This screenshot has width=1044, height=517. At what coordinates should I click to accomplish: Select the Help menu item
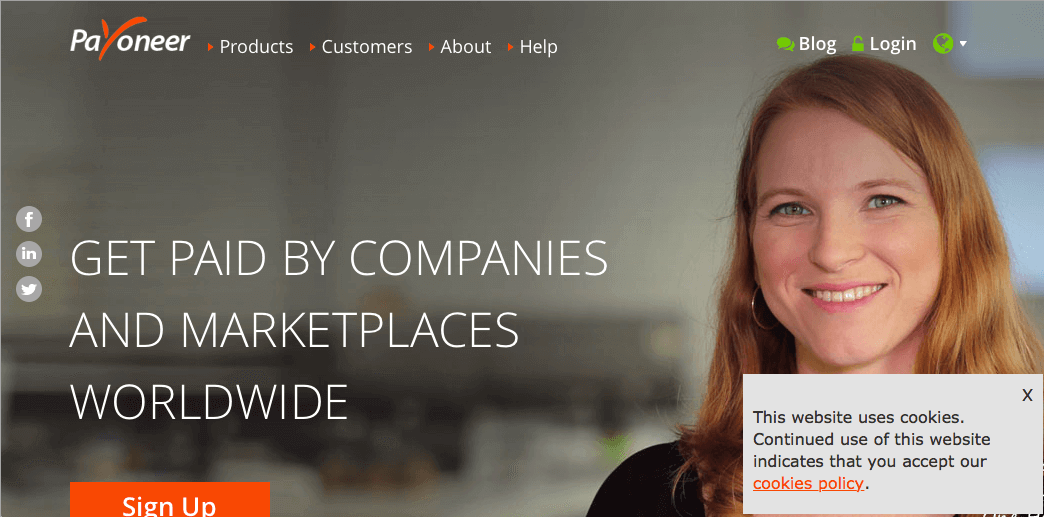[x=539, y=47]
